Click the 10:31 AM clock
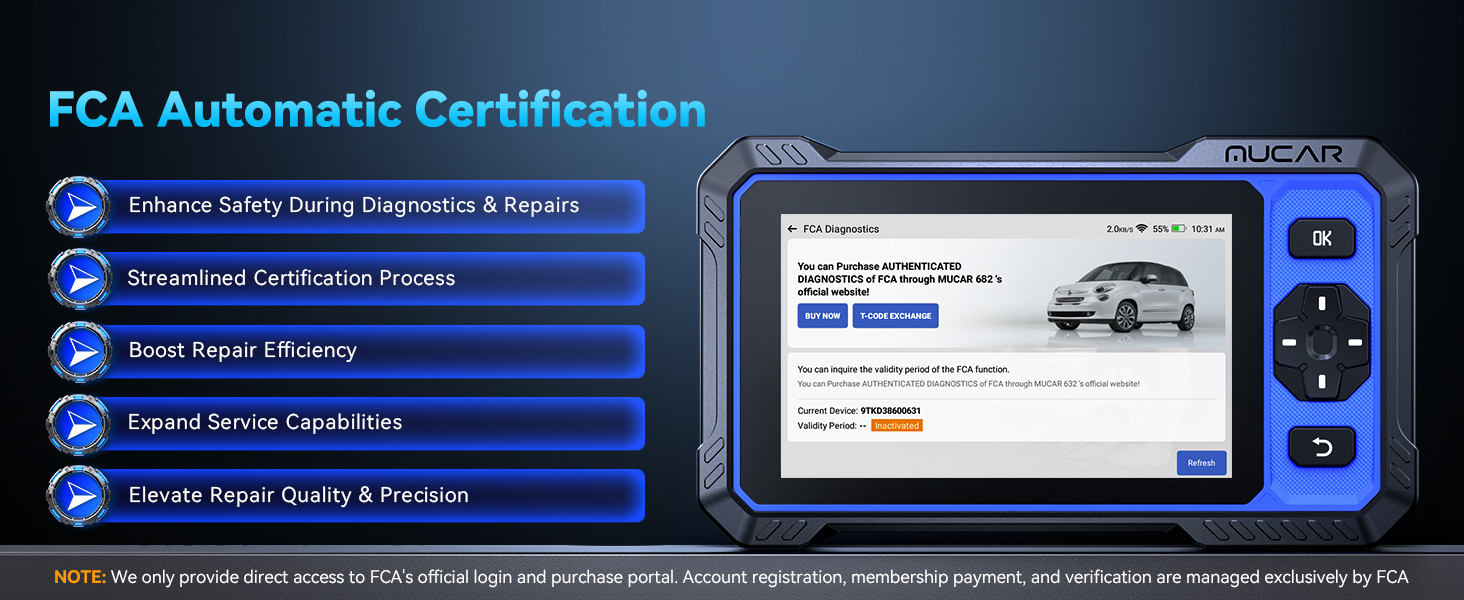The image size is (1464, 600). [x=1208, y=229]
